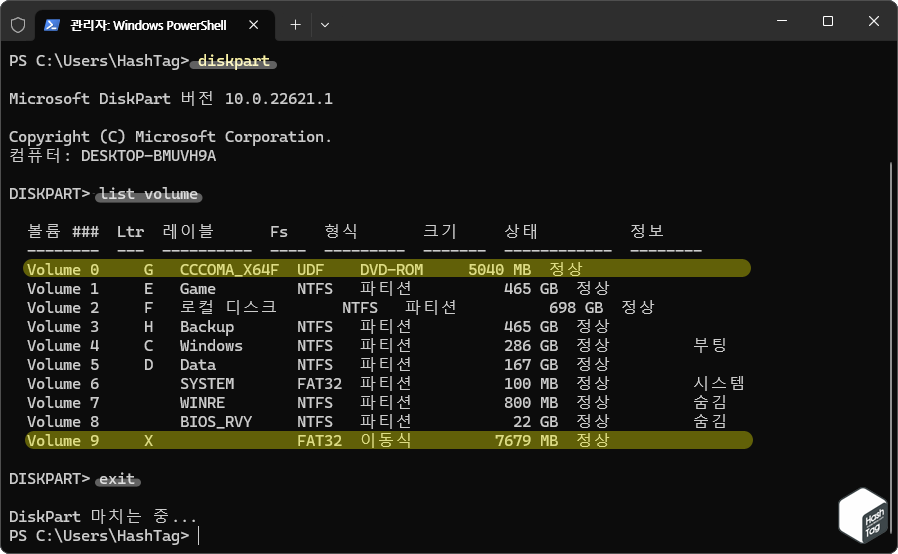Click the 286 GB size value

click(x=531, y=345)
